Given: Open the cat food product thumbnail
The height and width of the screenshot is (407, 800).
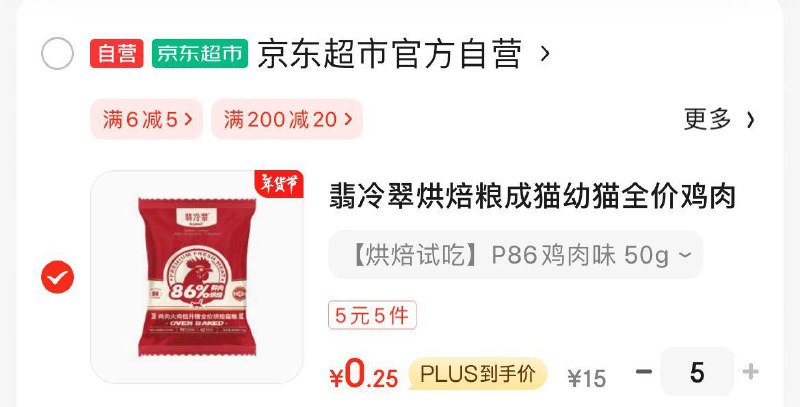Looking at the screenshot, I should [197, 277].
